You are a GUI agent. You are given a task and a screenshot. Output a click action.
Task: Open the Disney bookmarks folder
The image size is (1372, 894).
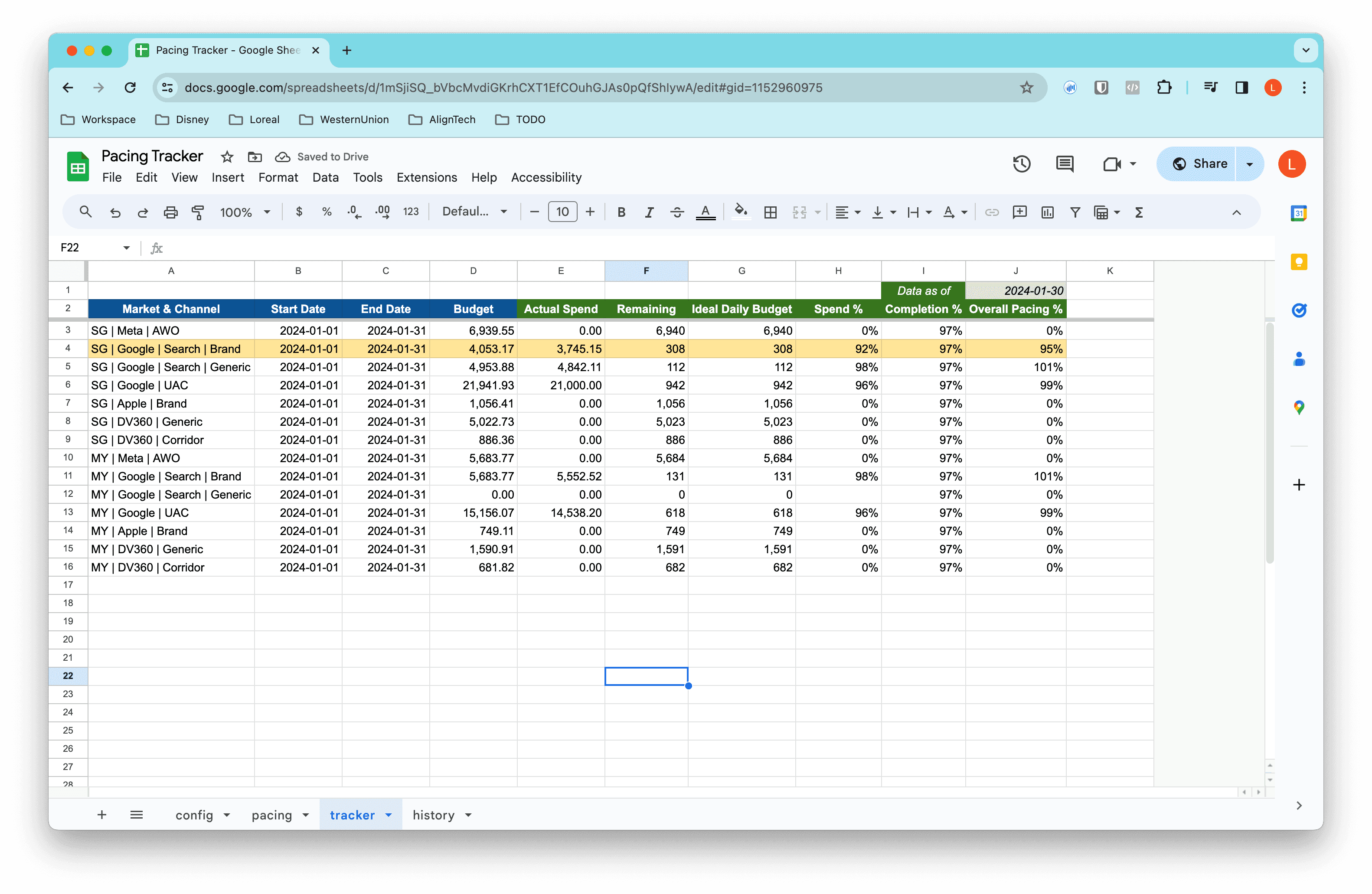point(182,119)
